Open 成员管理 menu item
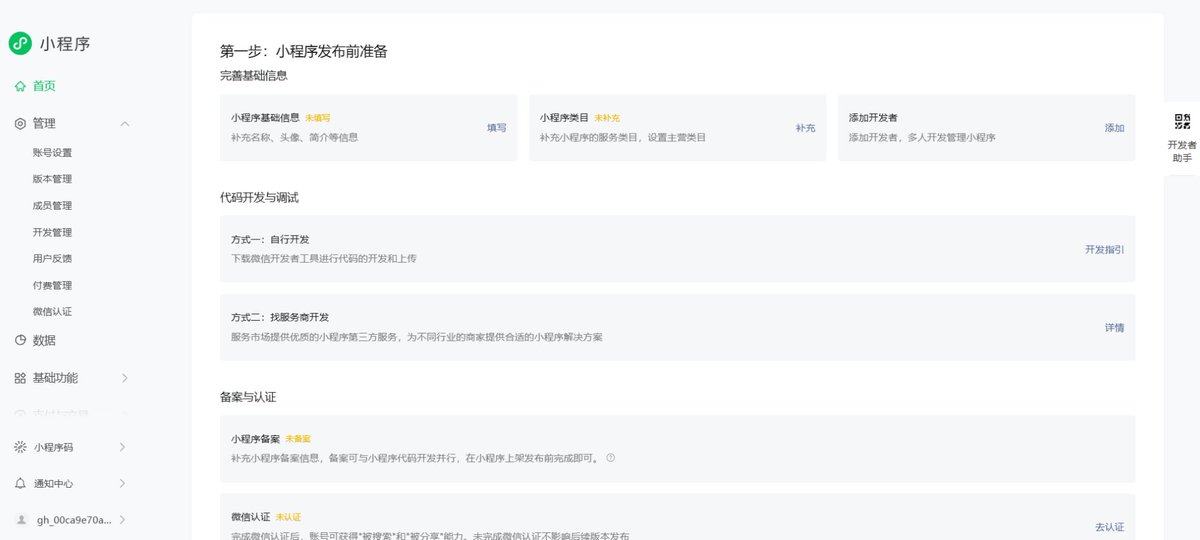1200x540 pixels. [52, 206]
